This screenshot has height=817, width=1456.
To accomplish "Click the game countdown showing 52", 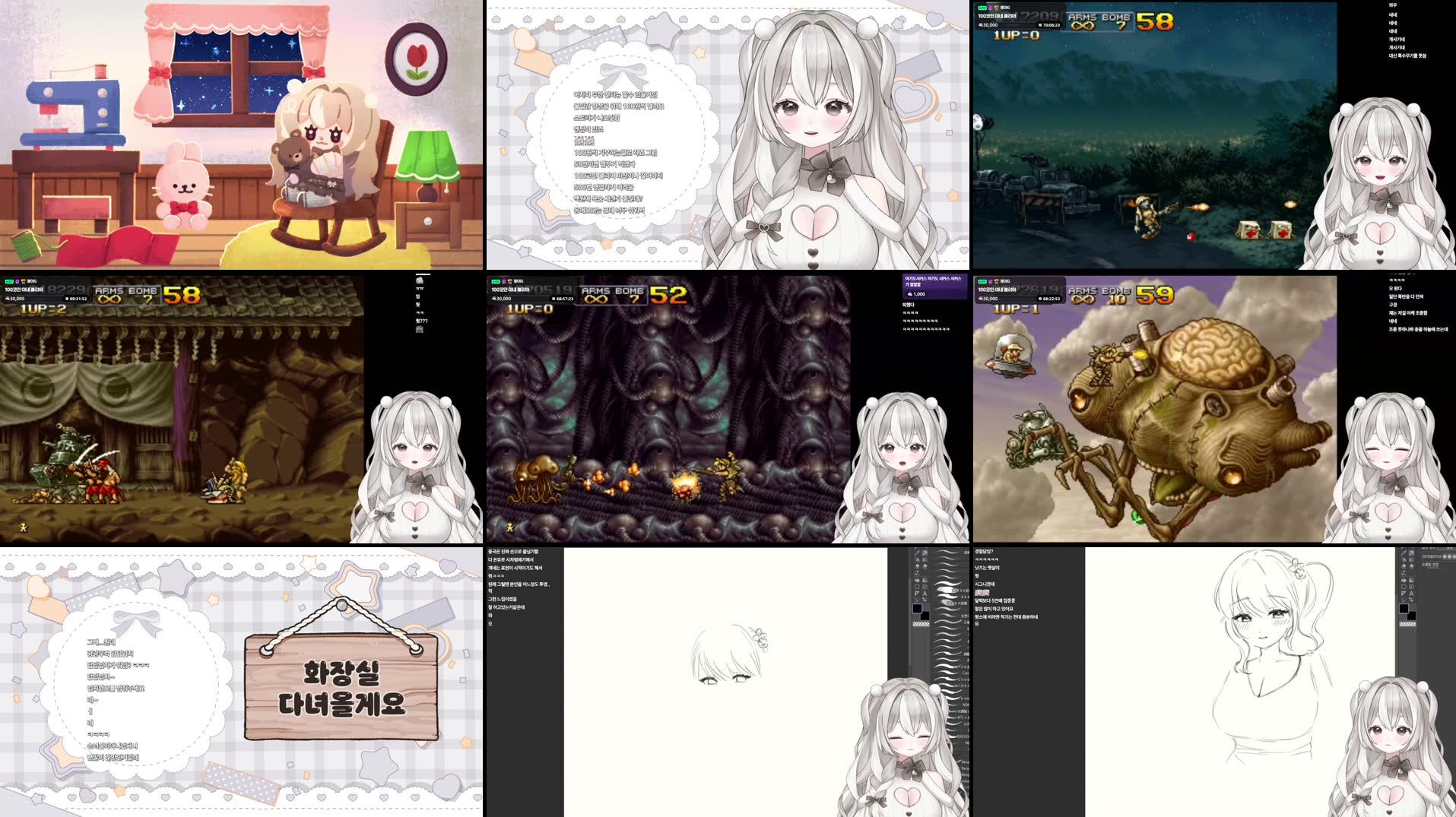I will [668, 295].
